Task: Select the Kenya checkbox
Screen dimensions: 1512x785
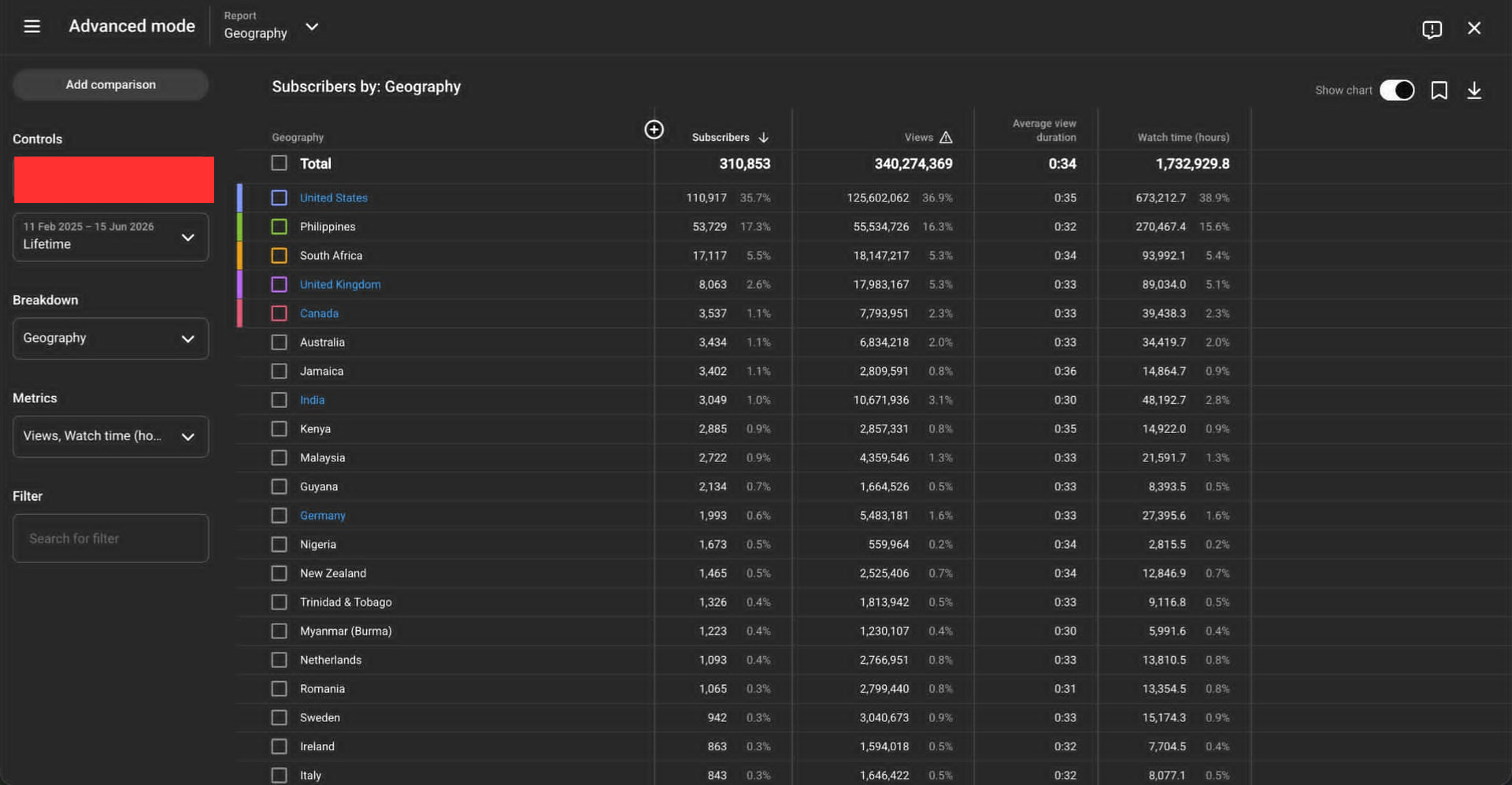Action: (x=279, y=428)
